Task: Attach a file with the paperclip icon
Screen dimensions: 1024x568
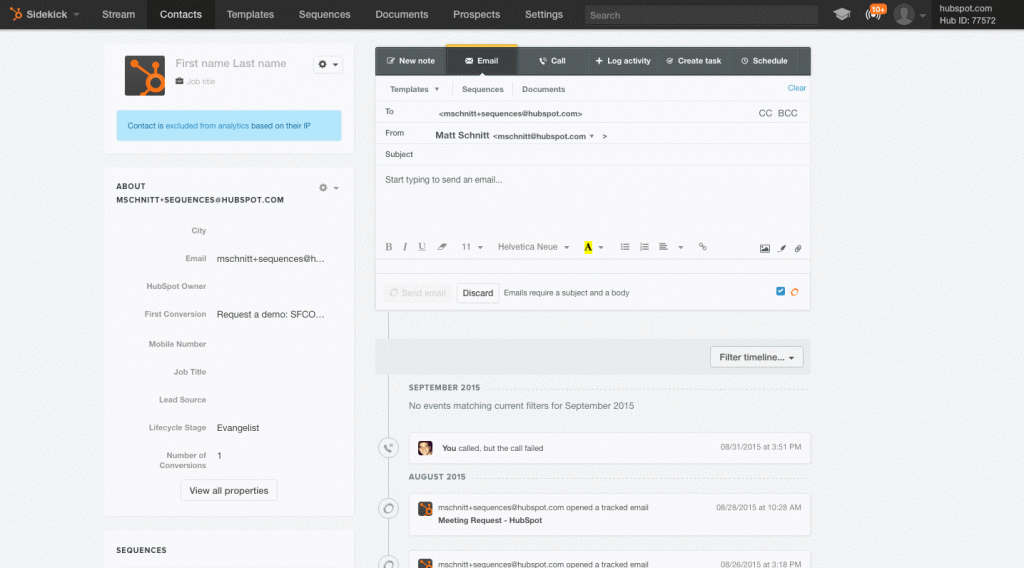Action: [798, 248]
